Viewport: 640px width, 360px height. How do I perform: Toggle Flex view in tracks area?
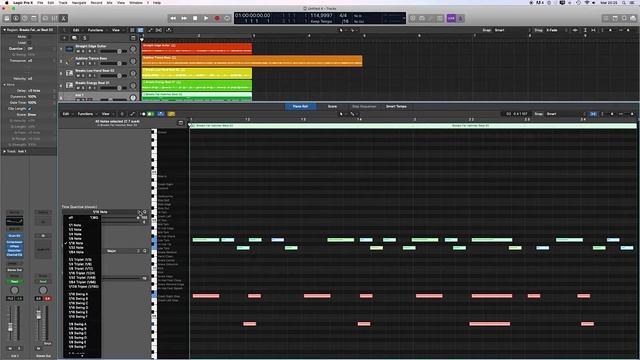click(159, 30)
